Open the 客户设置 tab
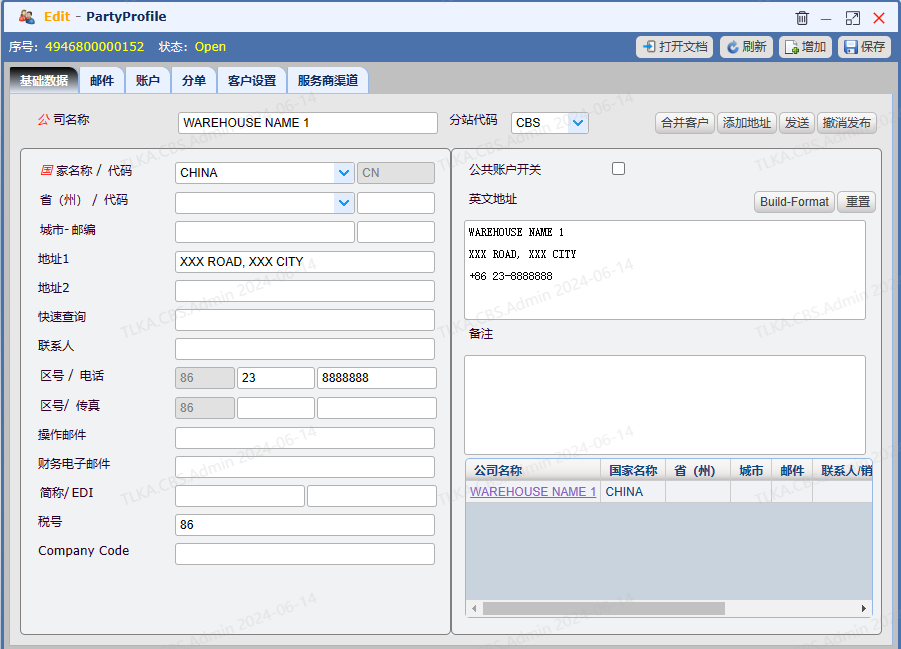This screenshot has width=901, height=649. coord(252,80)
